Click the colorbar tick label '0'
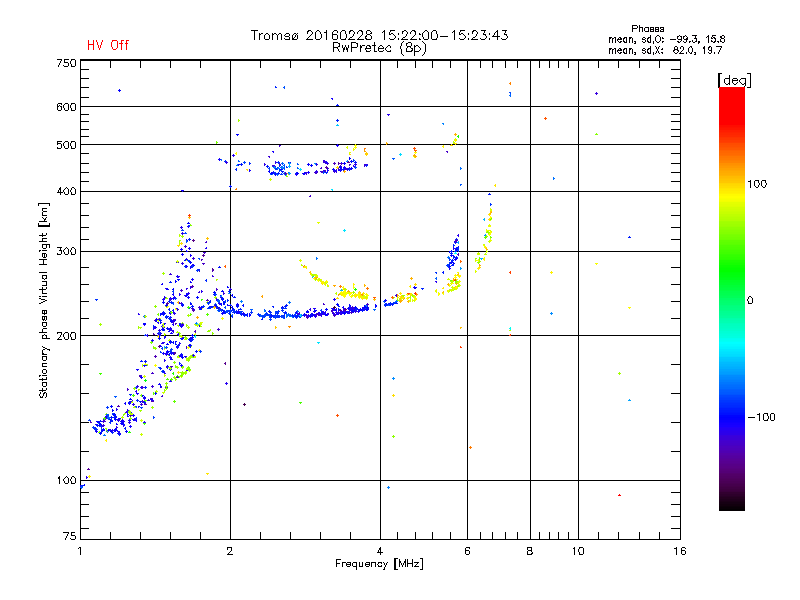 click(750, 301)
